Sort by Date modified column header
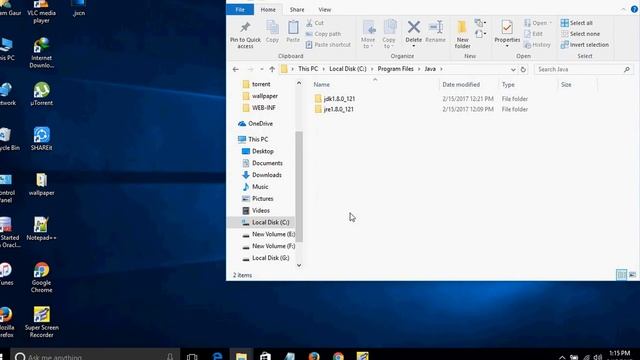The height and width of the screenshot is (360, 640). pos(461,84)
